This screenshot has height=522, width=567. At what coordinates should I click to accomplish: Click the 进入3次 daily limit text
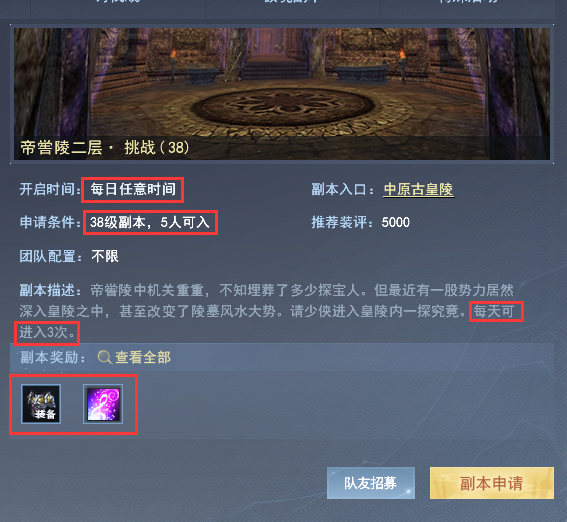tap(48, 332)
